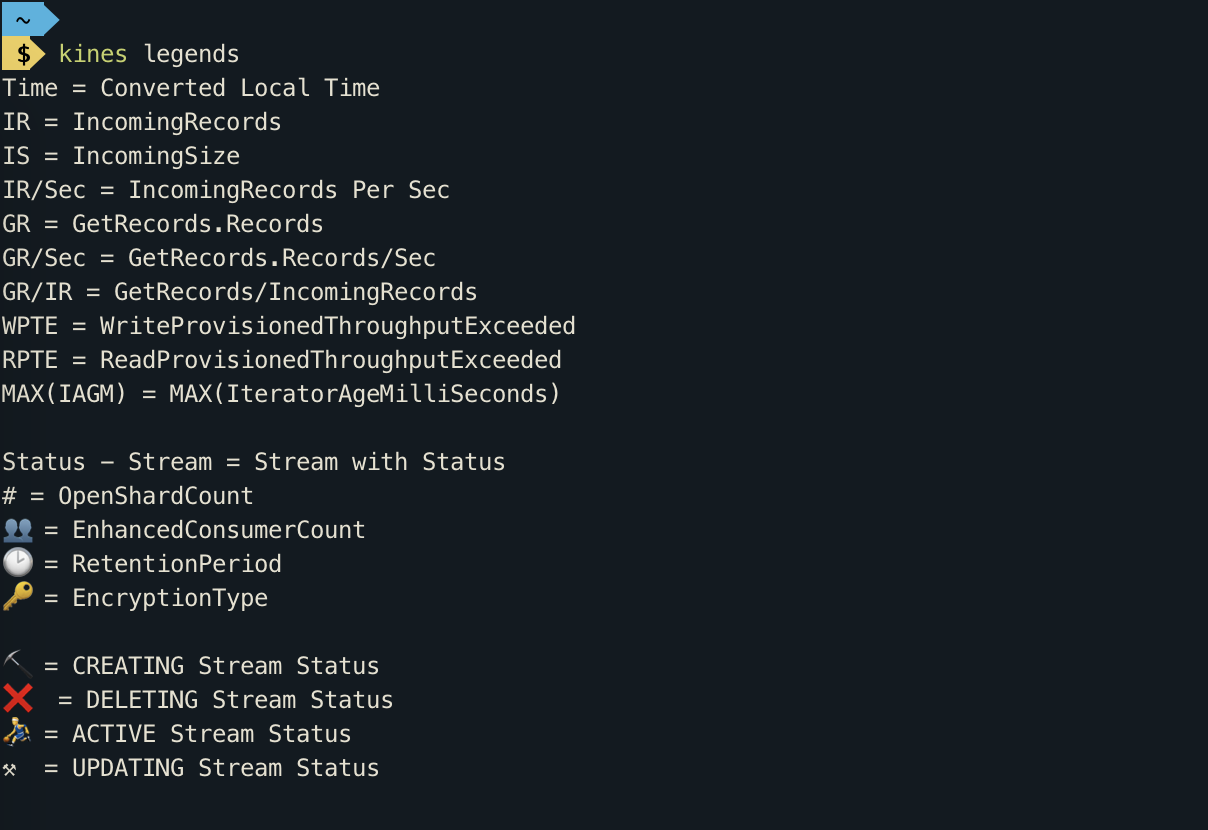Screen dimensions: 1208x830
Task: Click the 'Status - Stream' legend line
Action: 254,462
